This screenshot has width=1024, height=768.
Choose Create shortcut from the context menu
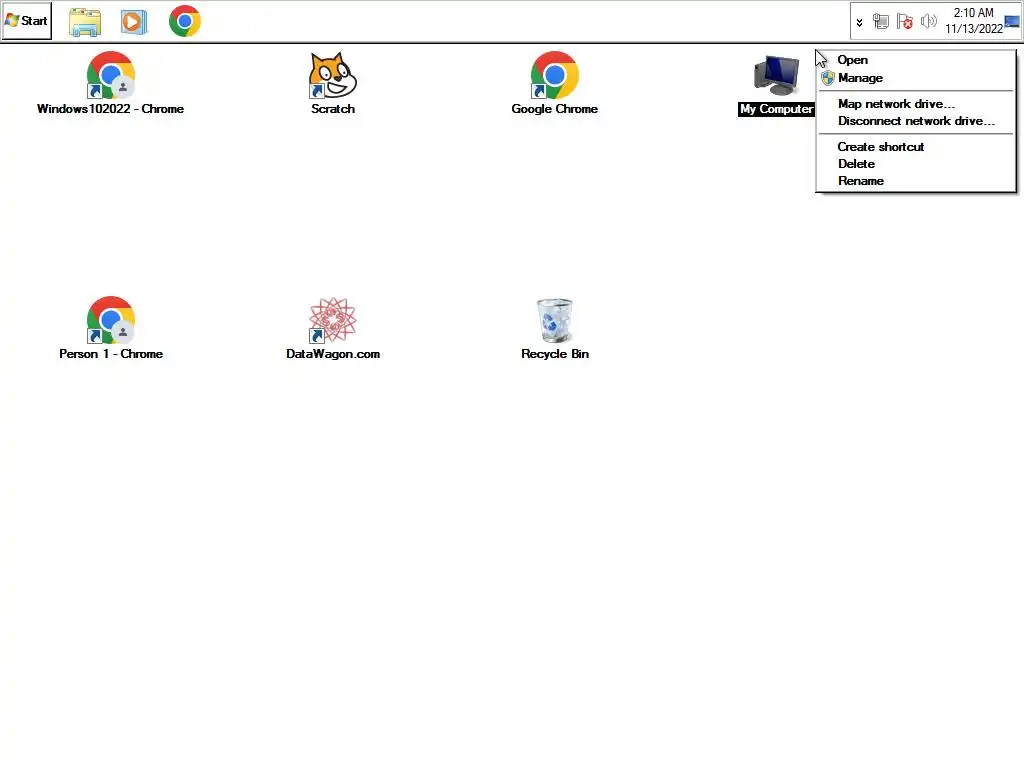[916, 147]
